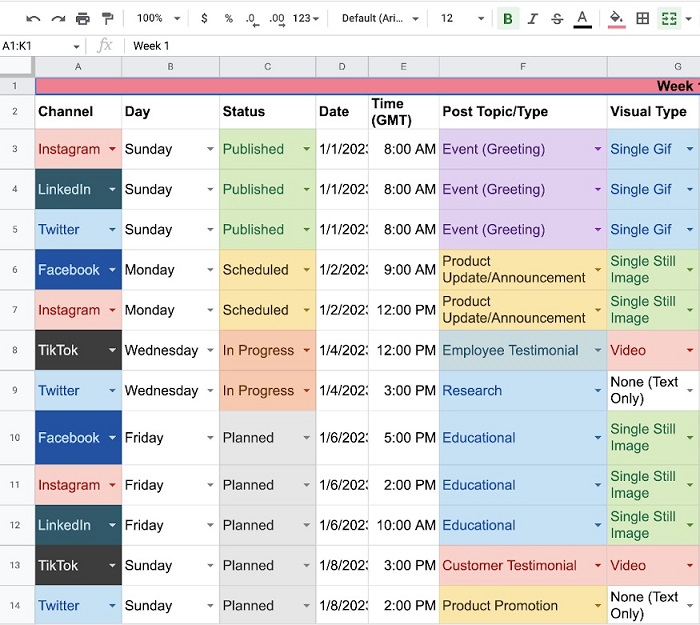The width and height of the screenshot is (700, 625).
Task: Open LinkedIn channel dropdown in row 4
Action: [112, 189]
